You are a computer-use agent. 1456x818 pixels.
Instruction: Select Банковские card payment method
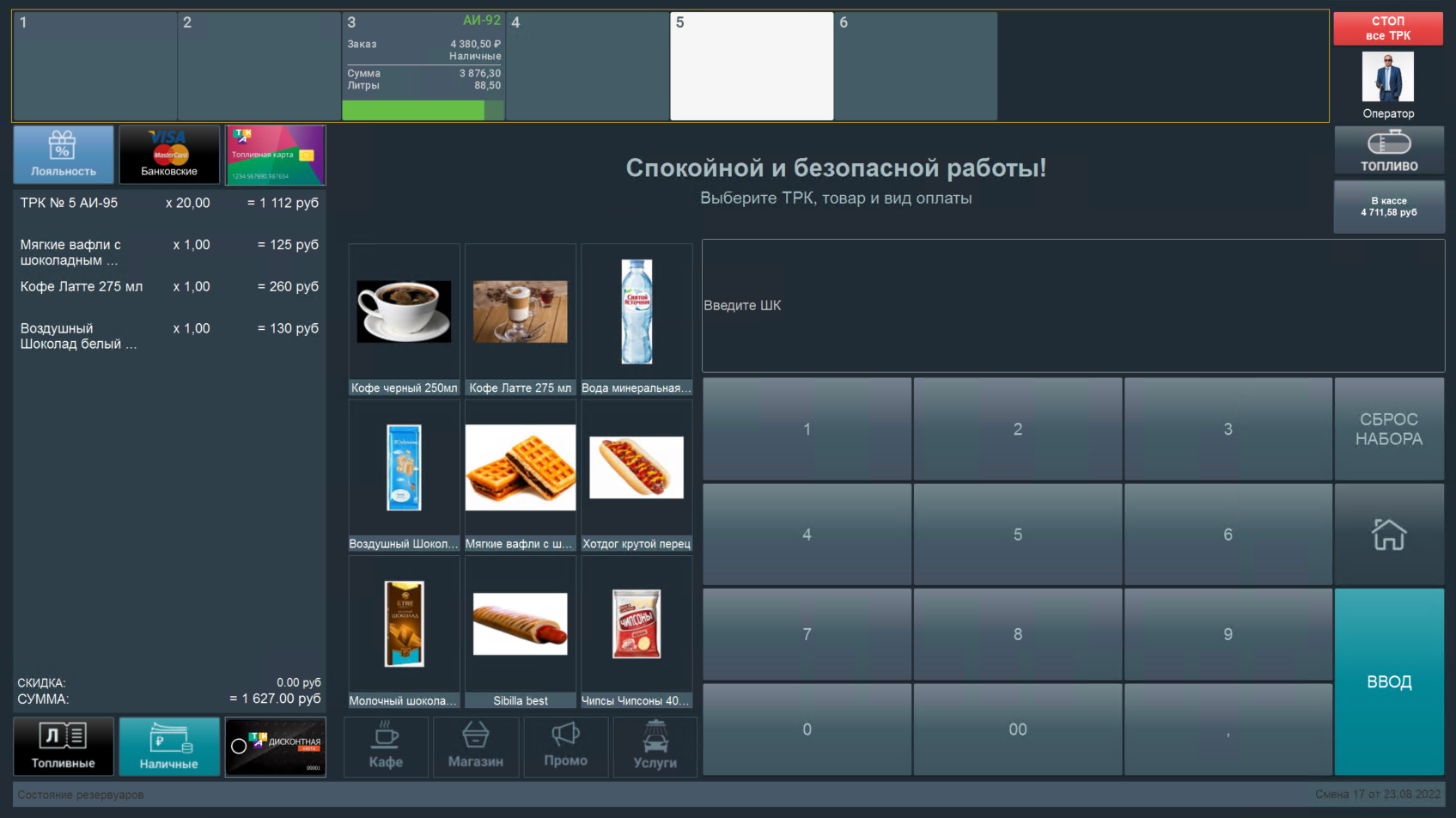point(169,155)
